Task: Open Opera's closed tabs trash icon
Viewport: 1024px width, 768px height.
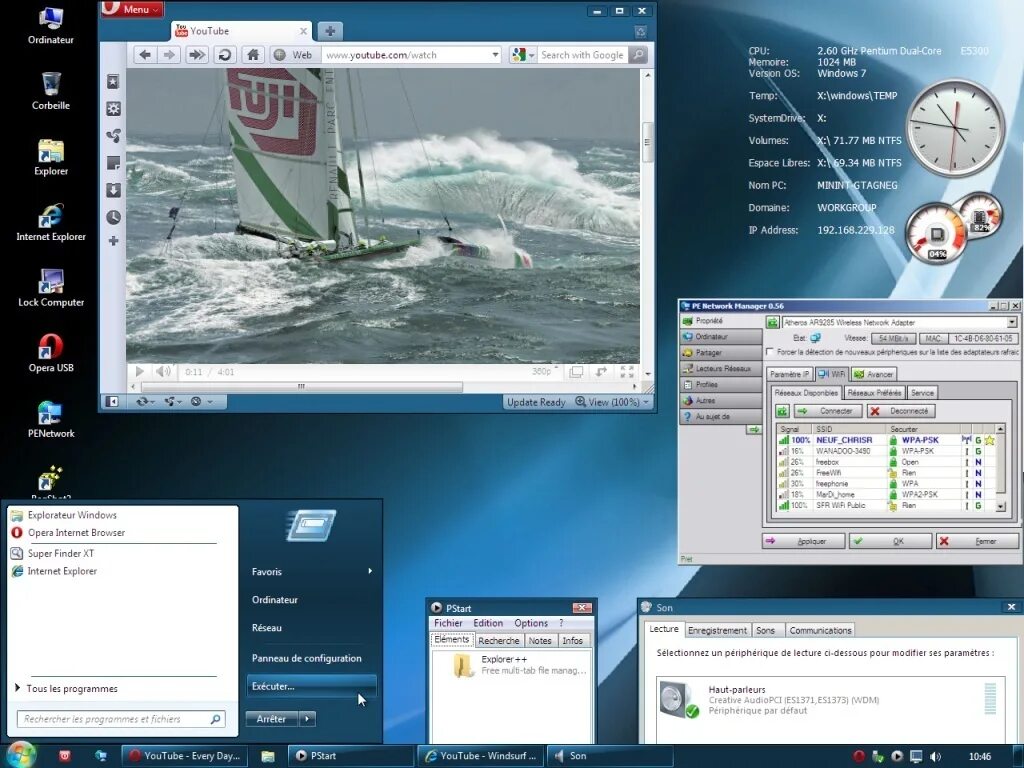Action: pyautogui.click(x=641, y=31)
